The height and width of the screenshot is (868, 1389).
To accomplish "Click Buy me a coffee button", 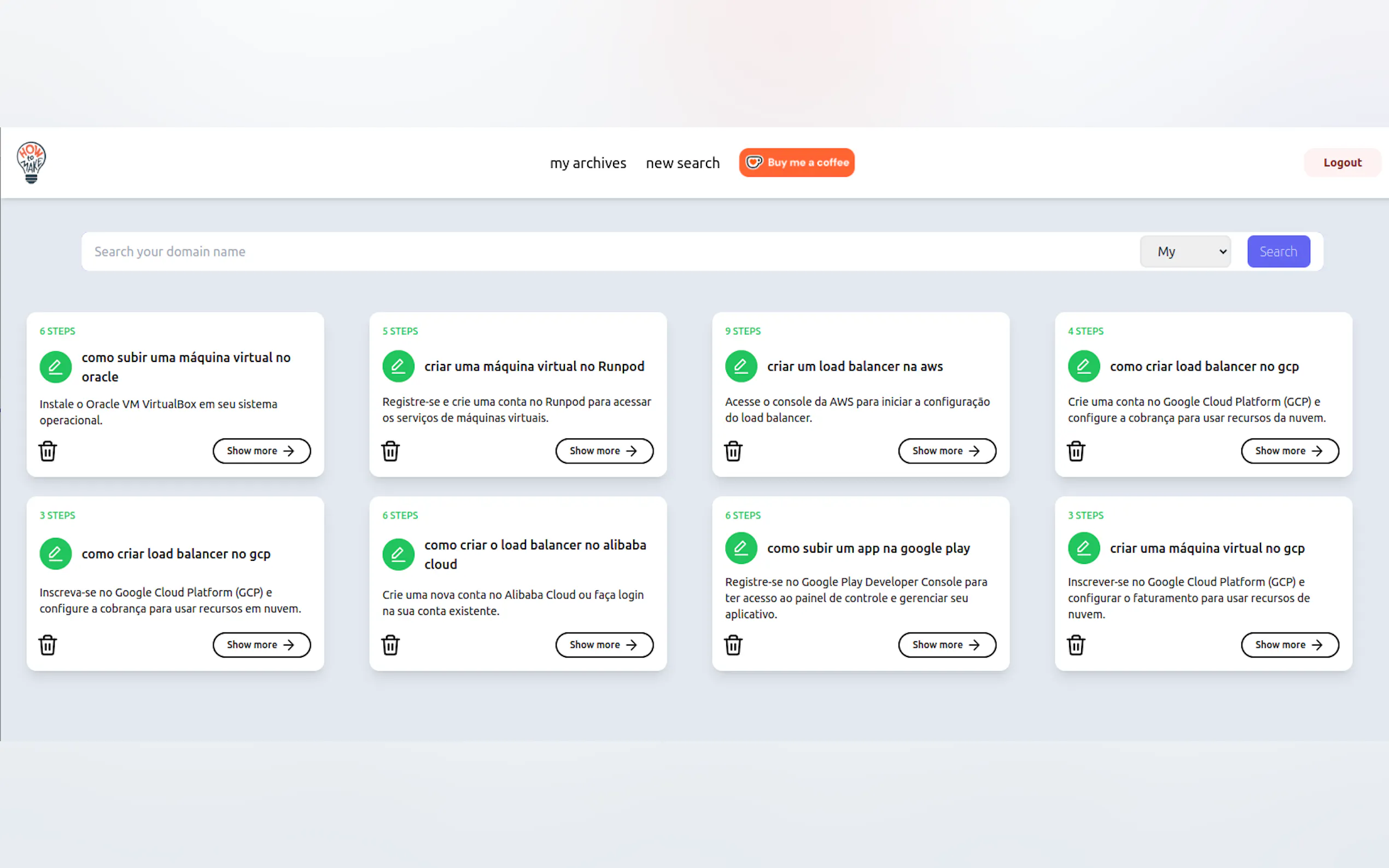I will tap(796, 162).
